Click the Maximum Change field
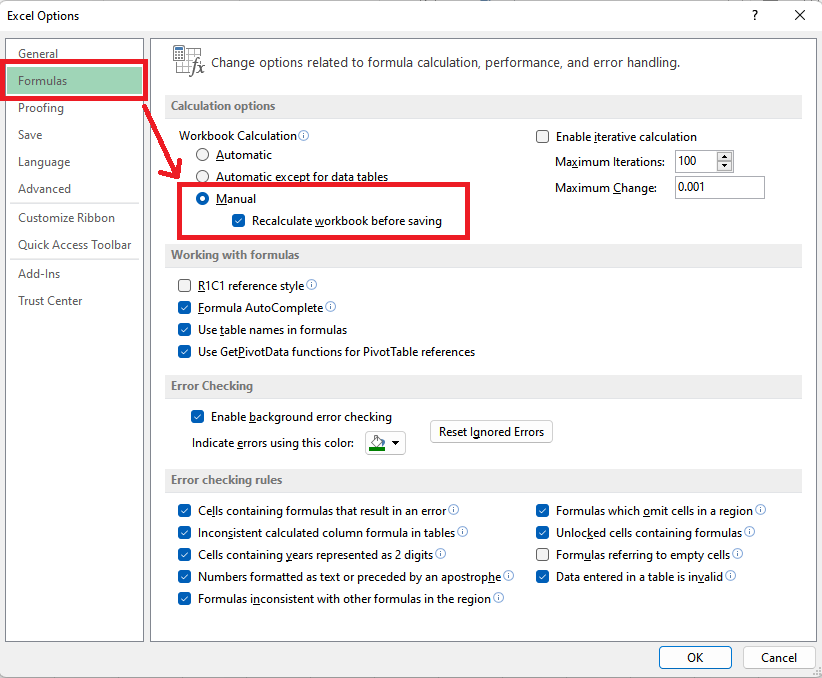This screenshot has height=678, width=822. coord(720,187)
